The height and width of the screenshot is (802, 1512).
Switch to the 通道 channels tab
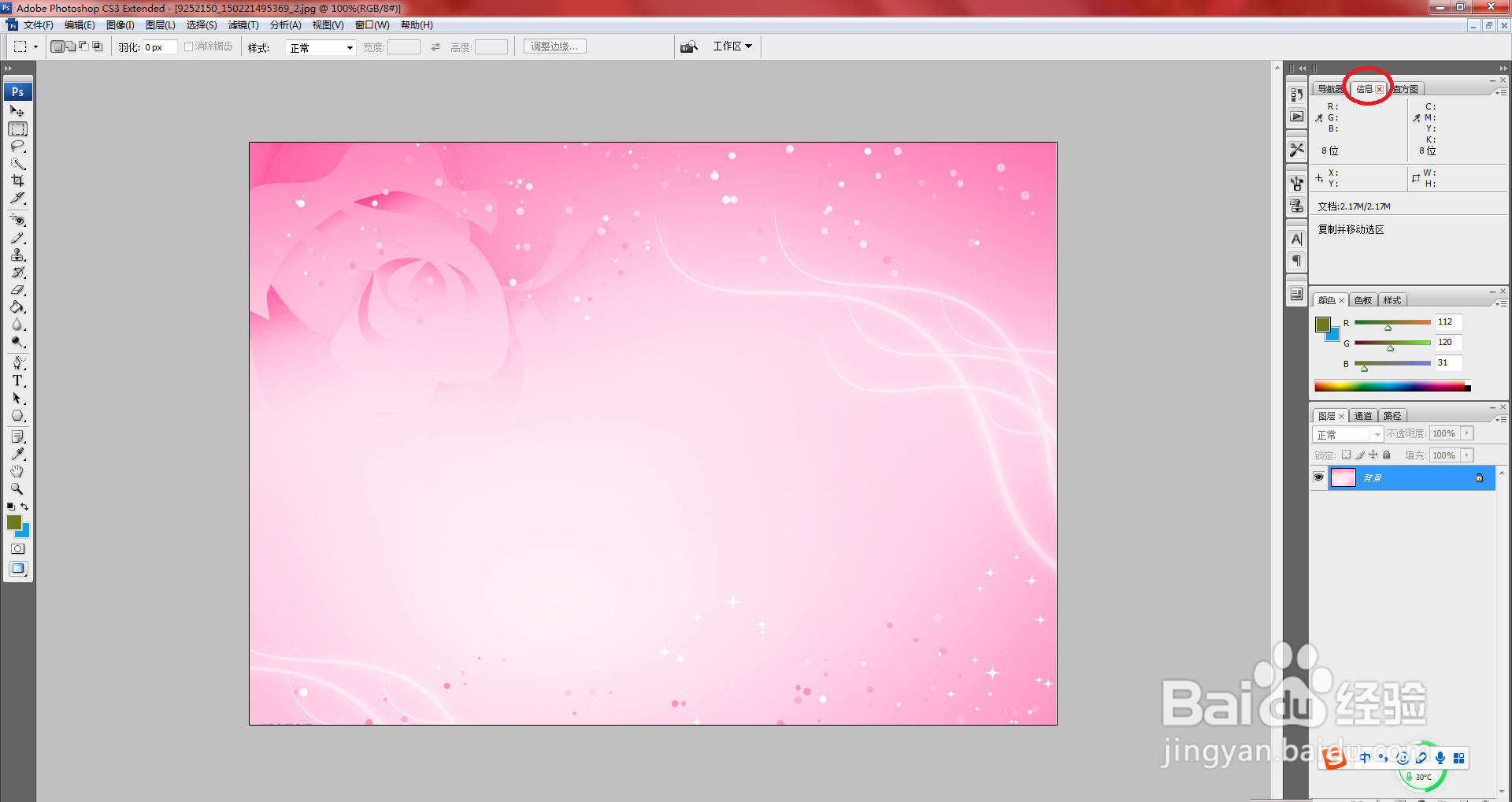(1363, 416)
